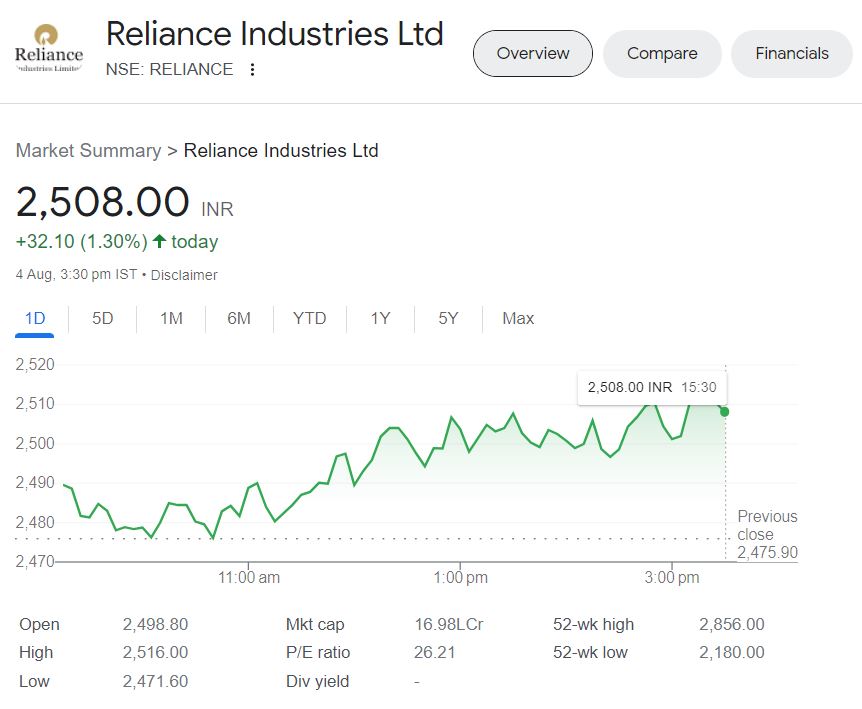
Task: Open the three-dot more options menu
Action: point(252,70)
